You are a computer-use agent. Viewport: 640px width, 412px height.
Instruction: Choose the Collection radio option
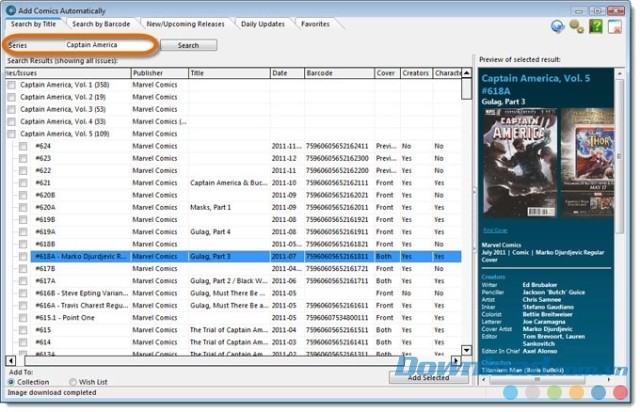(x=12, y=382)
